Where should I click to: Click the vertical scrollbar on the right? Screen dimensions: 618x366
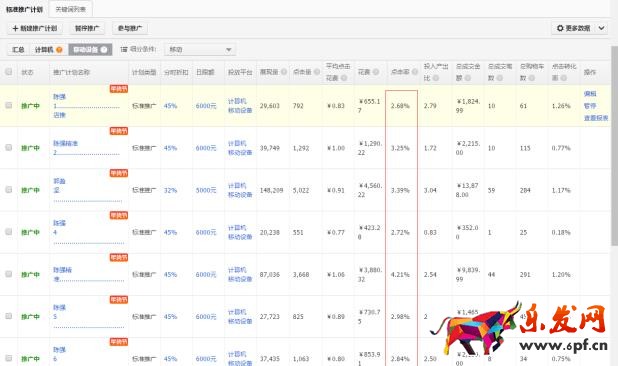click(x=614, y=146)
